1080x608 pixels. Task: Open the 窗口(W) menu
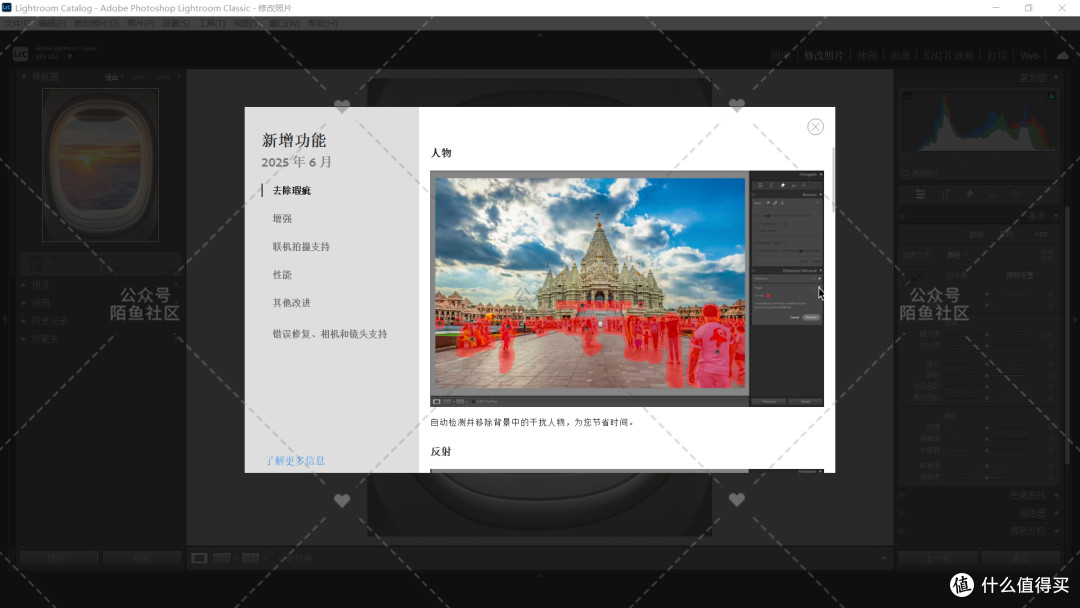coord(284,23)
